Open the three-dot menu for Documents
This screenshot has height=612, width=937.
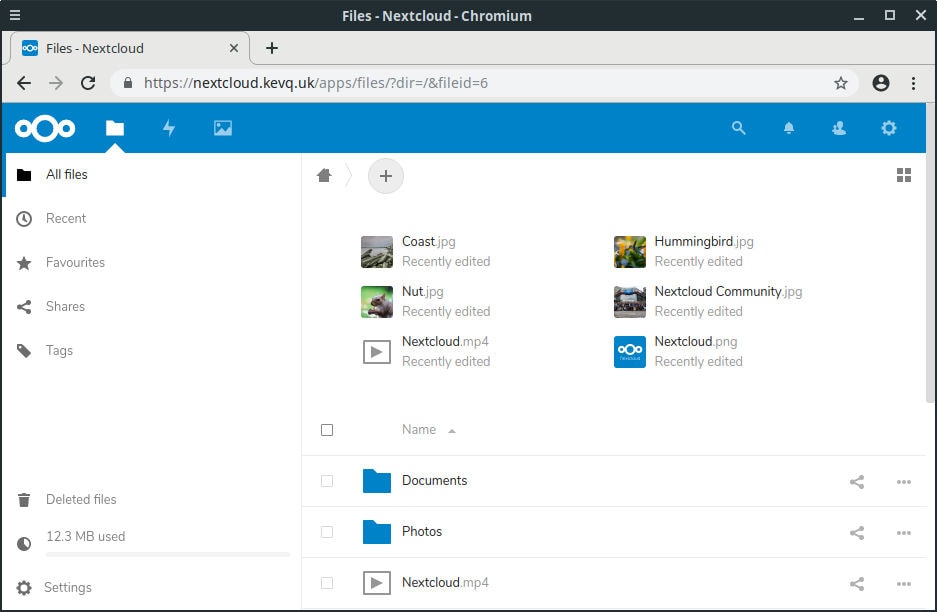point(903,482)
